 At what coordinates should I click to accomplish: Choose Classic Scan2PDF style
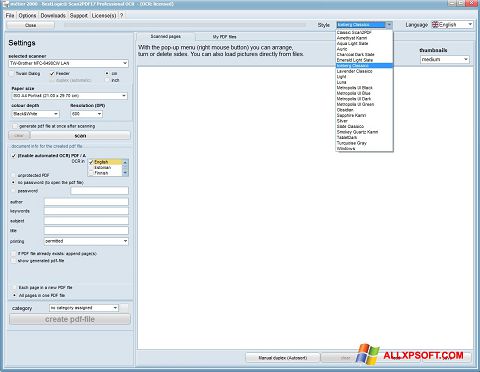(354, 33)
